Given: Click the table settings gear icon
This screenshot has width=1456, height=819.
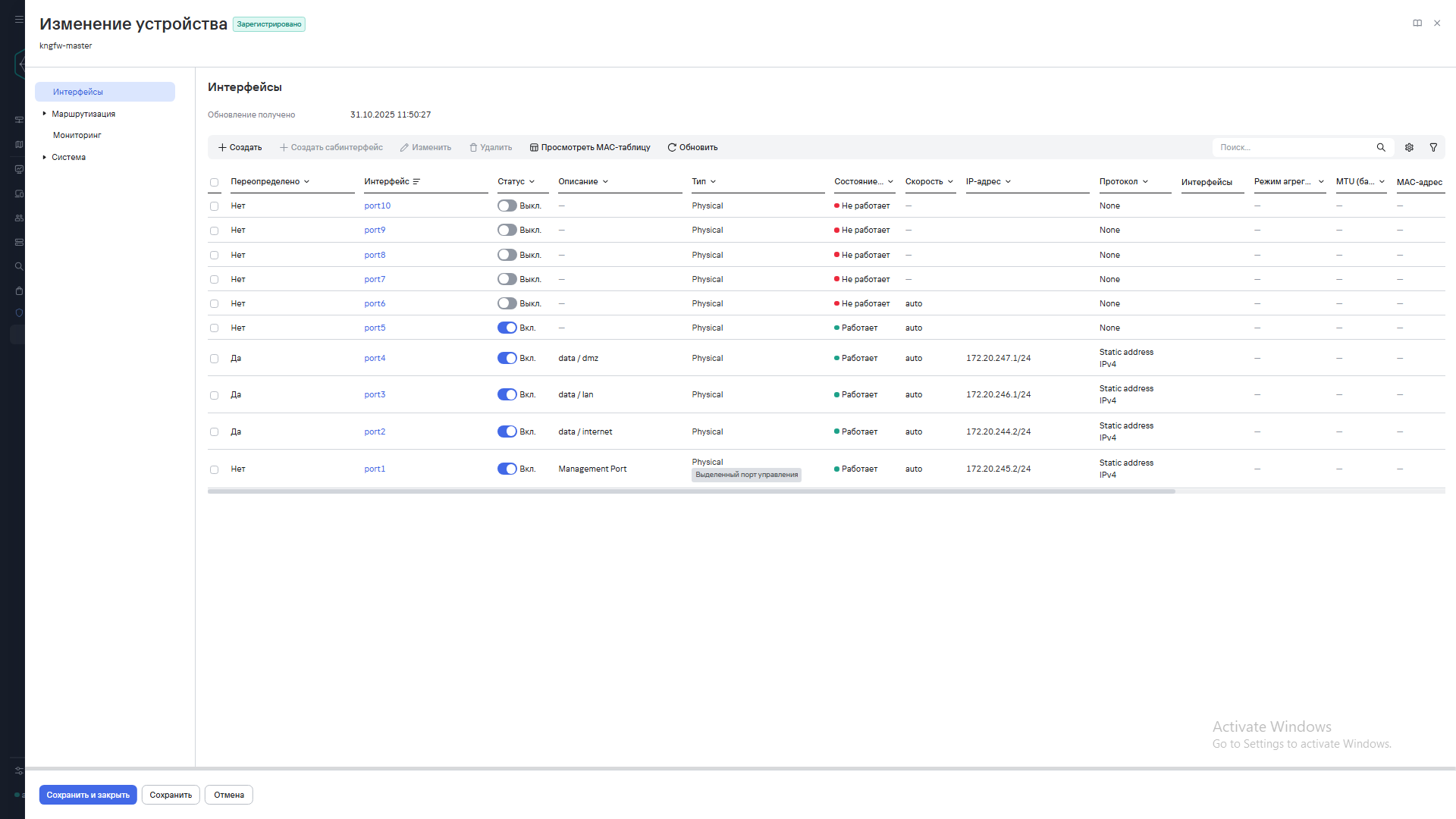Looking at the screenshot, I should pos(1409,147).
